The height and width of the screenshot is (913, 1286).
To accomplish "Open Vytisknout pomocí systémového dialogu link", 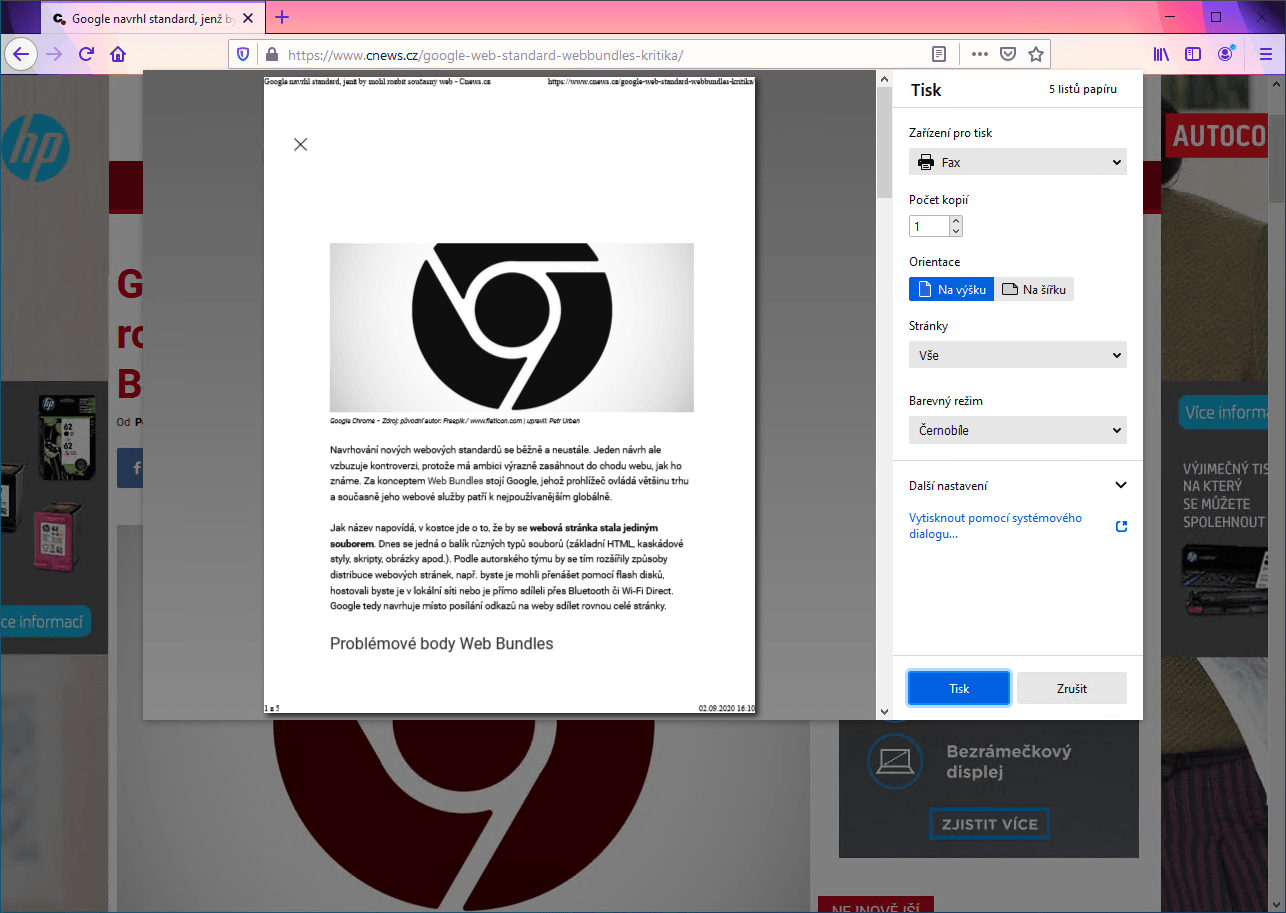I will tap(995, 526).
